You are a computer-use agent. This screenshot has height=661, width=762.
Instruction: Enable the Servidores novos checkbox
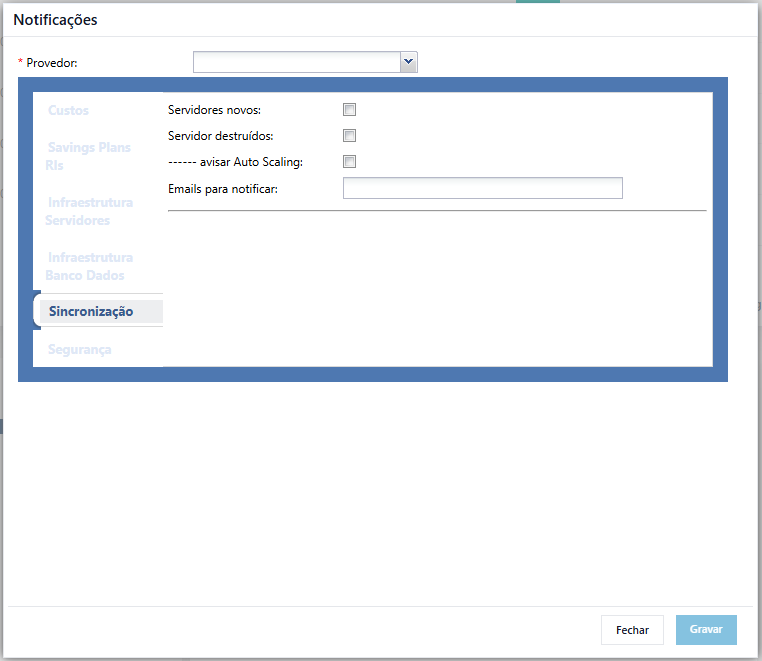point(349,110)
